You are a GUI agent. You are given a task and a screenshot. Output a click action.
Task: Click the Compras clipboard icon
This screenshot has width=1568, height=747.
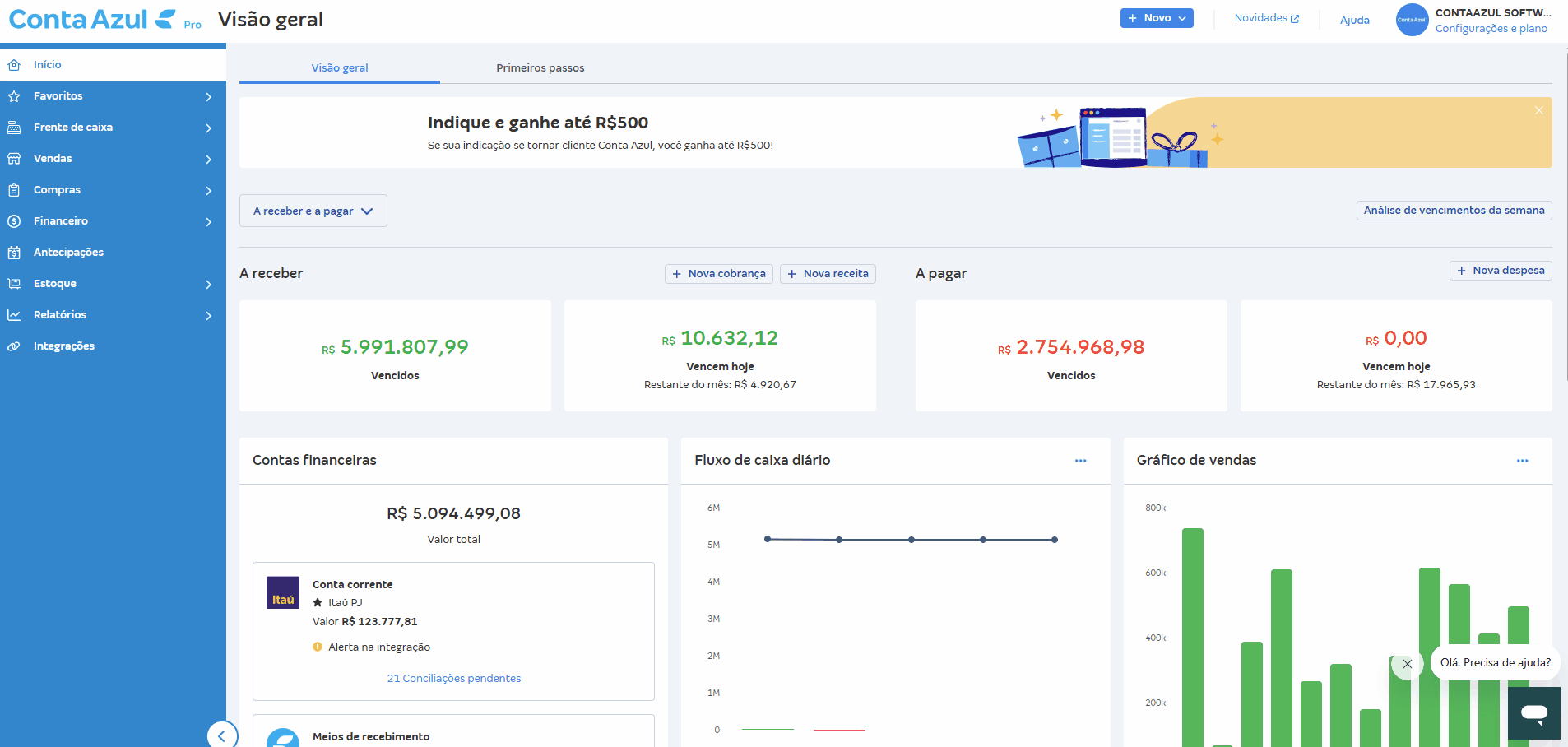(x=14, y=190)
